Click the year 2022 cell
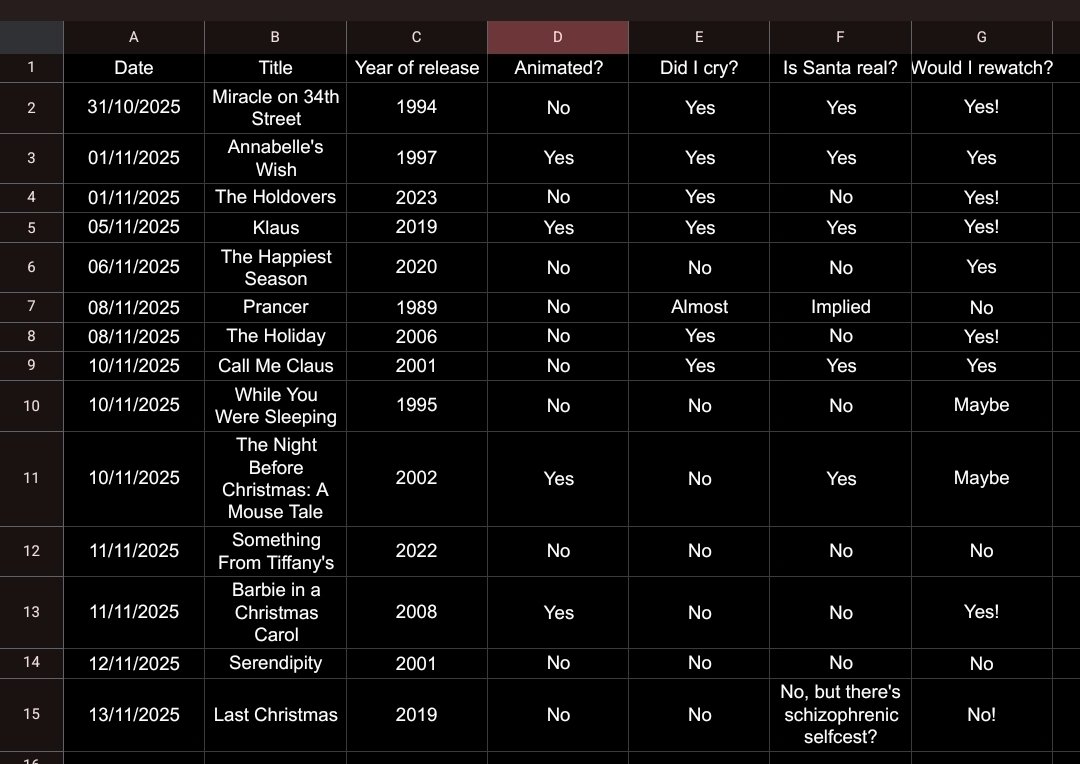Image resolution: width=1080 pixels, height=764 pixels. (x=417, y=551)
